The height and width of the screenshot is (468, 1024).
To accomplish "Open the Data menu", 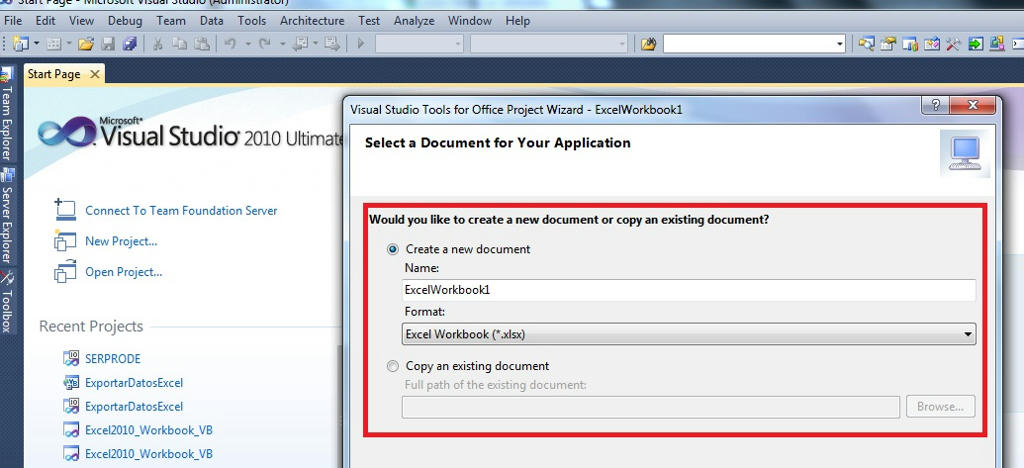I will [212, 21].
